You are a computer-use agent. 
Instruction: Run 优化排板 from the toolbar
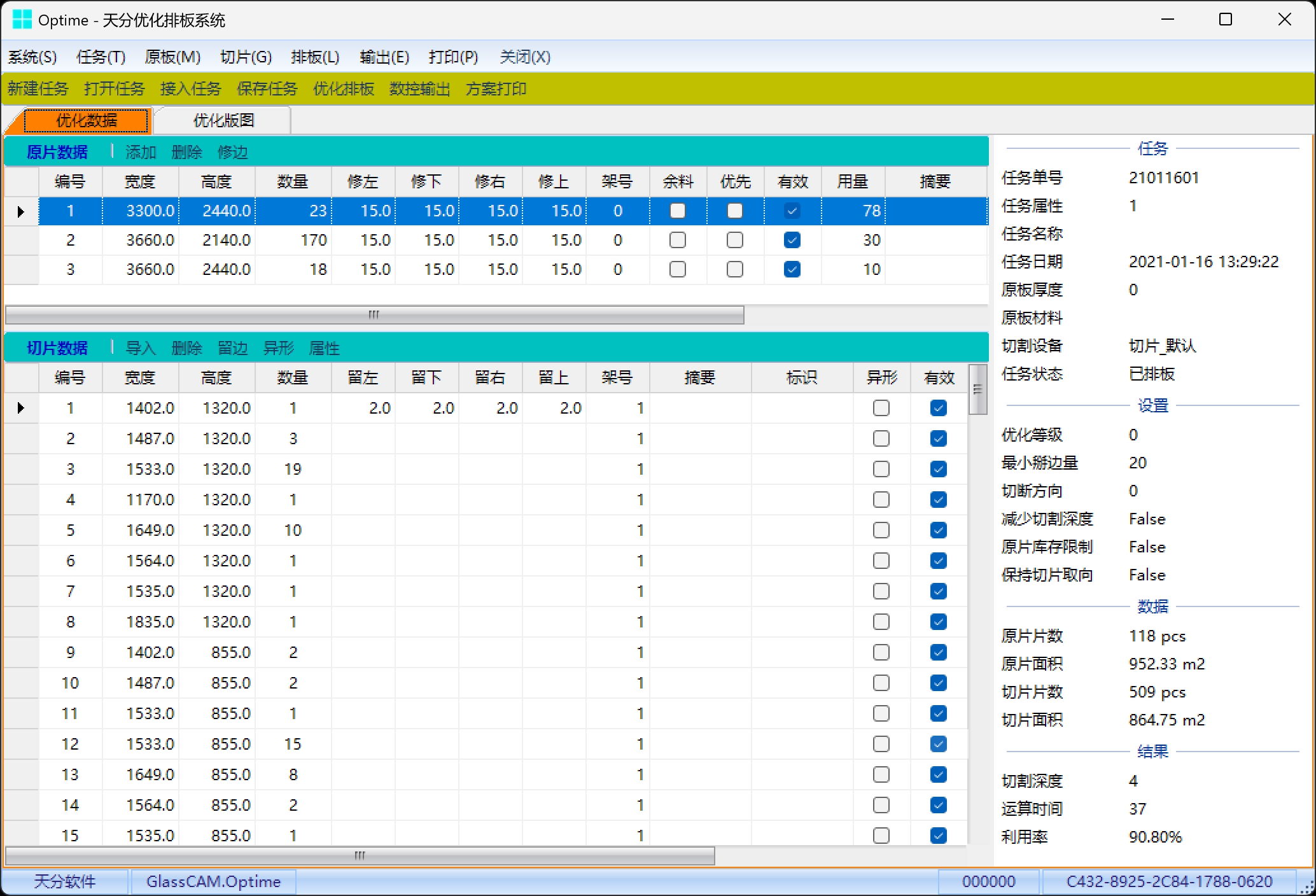coord(343,88)
